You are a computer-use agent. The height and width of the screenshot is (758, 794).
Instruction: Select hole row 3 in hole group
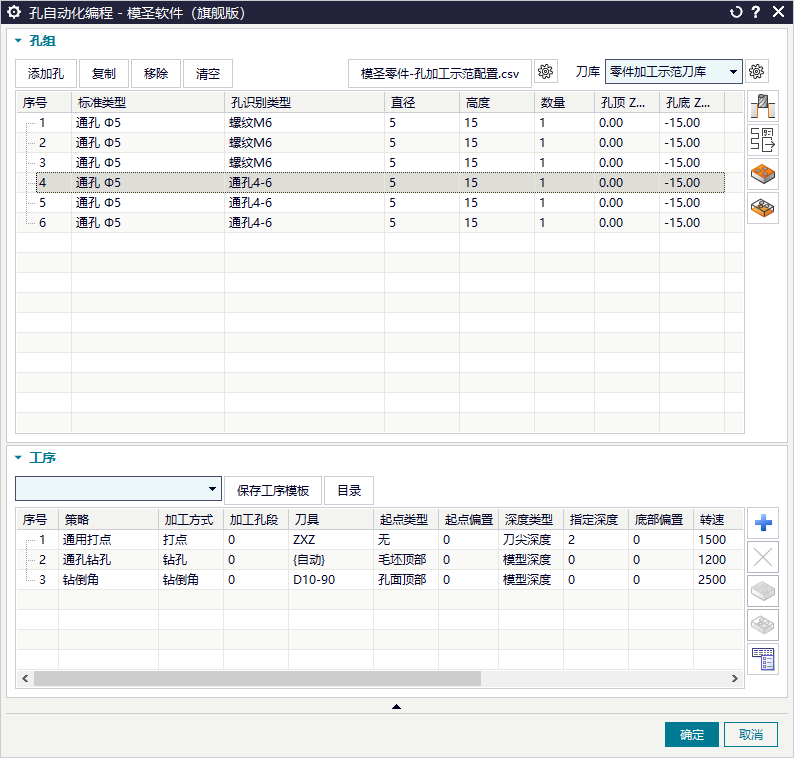380,163
